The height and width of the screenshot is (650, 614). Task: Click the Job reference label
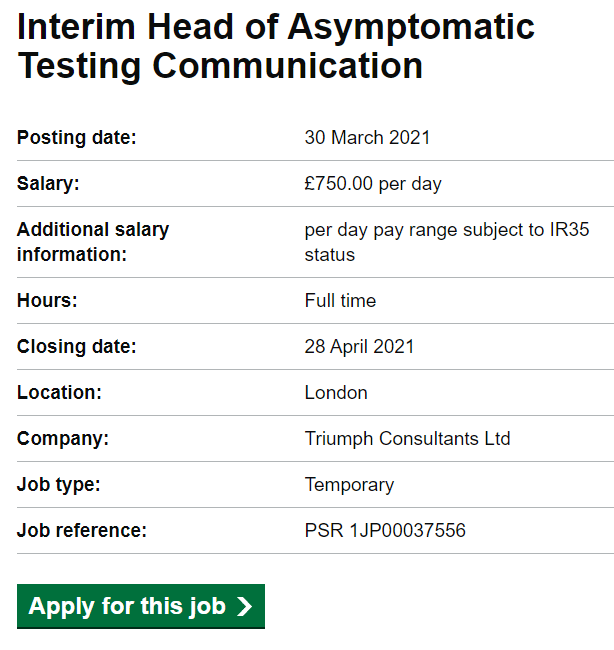click(x=82, y=531)
